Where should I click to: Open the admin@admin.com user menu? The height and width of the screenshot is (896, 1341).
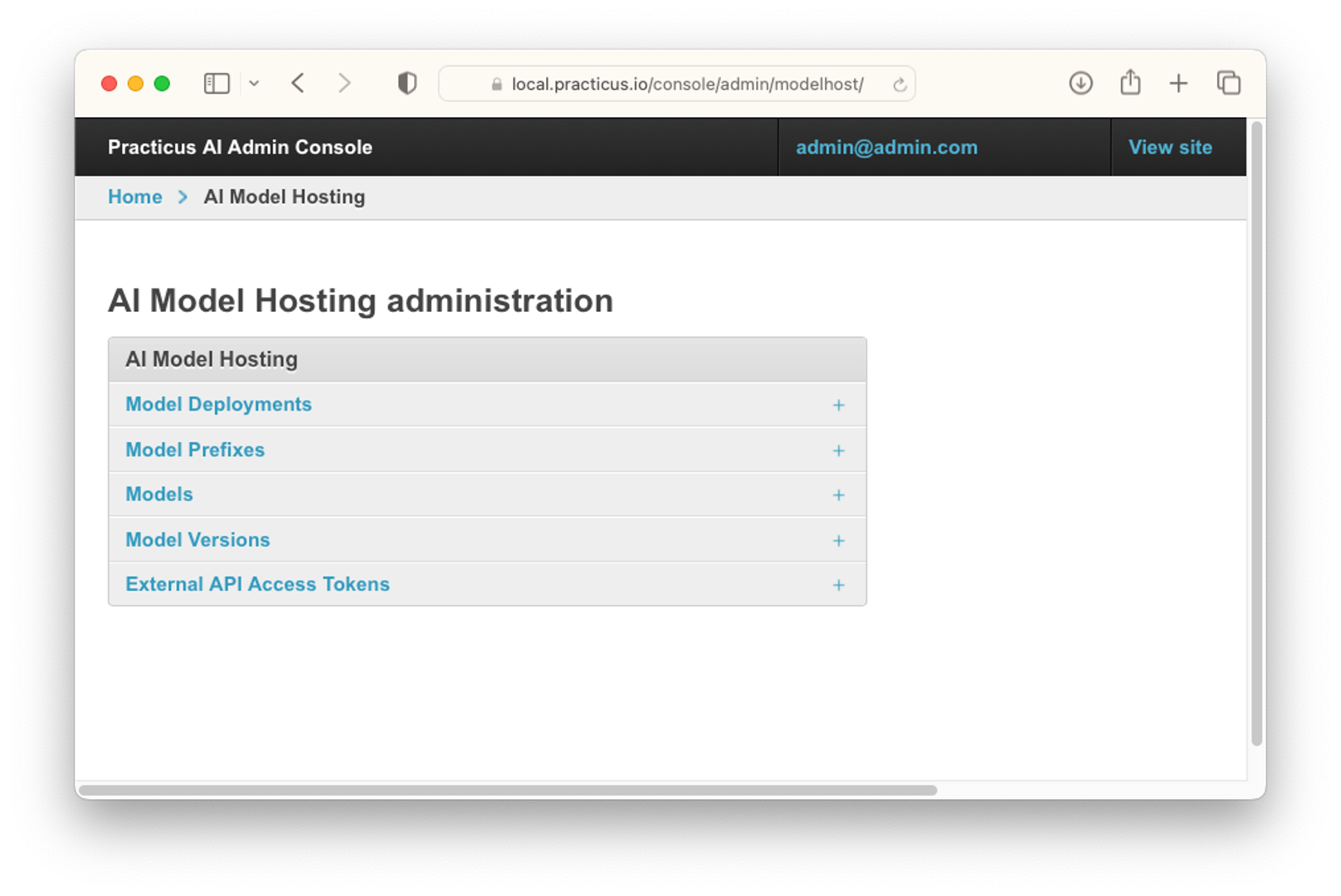(x=886, y=148)
